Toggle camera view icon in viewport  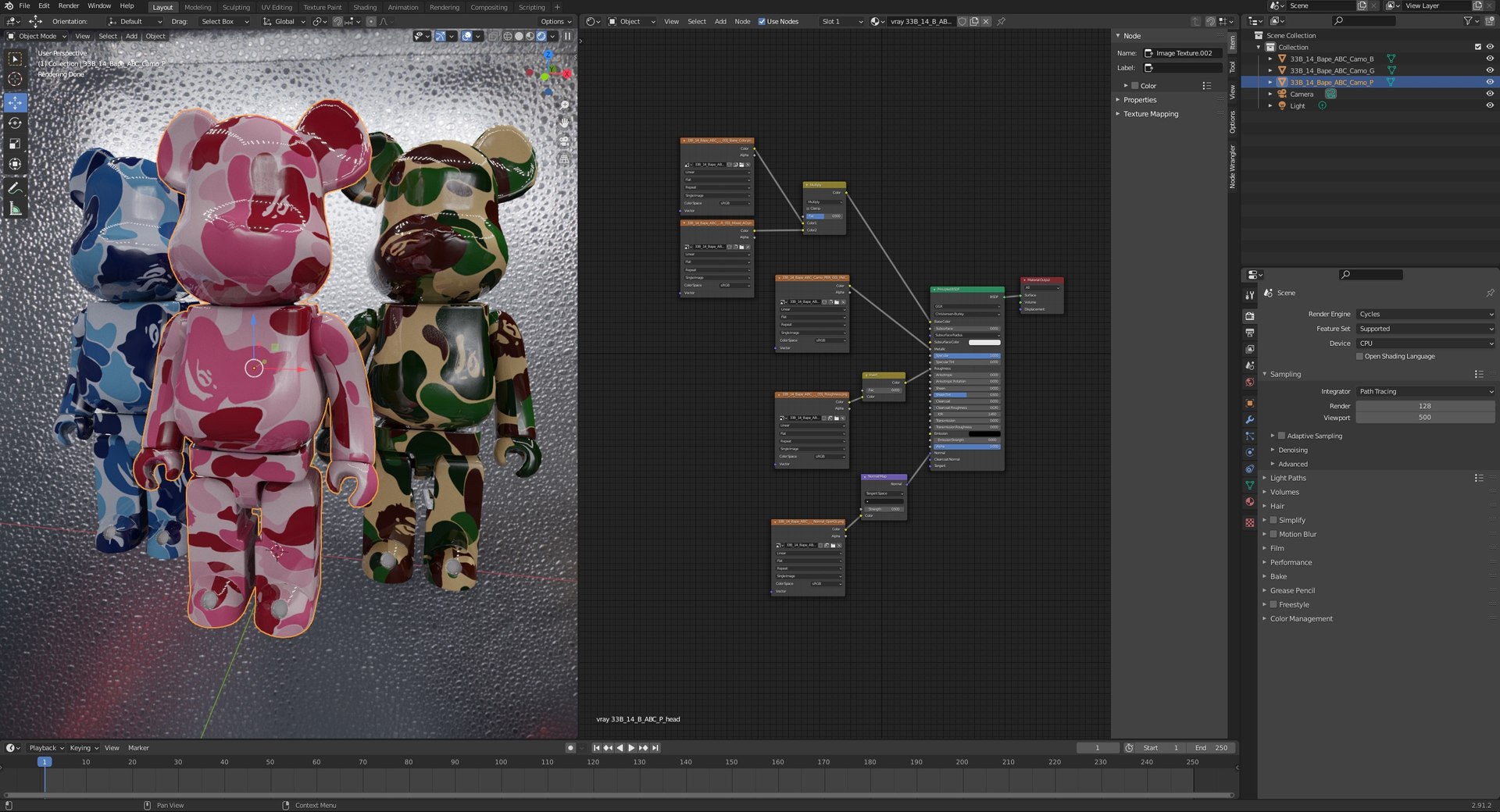coord(564,141)
